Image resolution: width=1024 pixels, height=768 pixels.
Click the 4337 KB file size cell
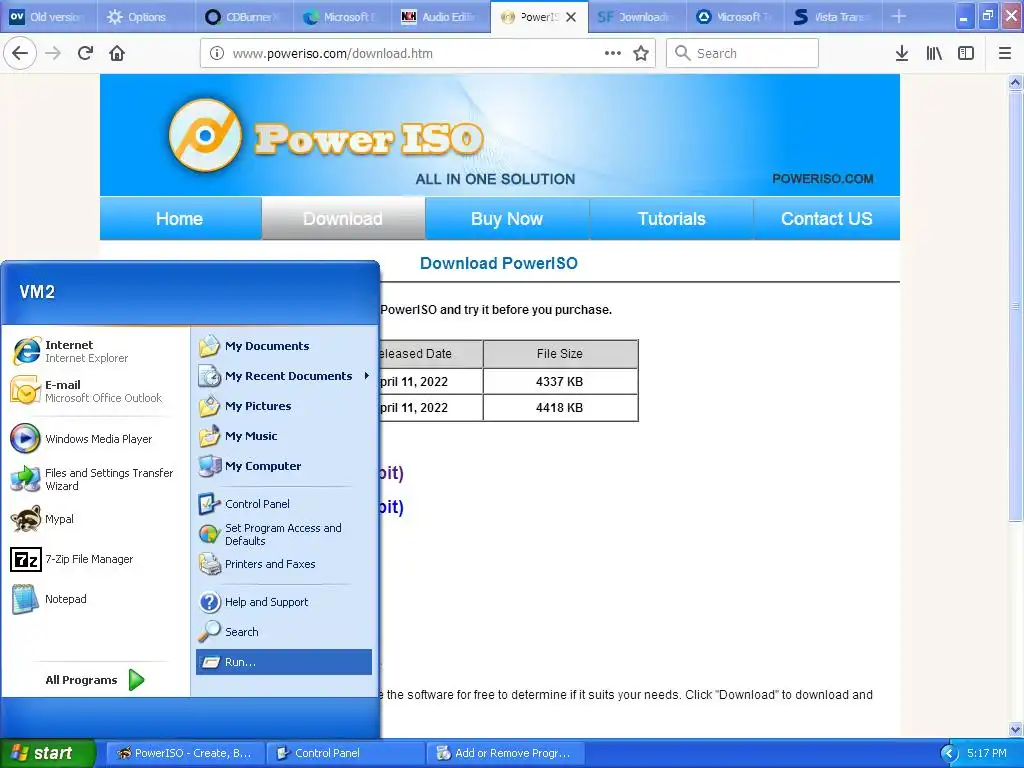pos(560,381)
